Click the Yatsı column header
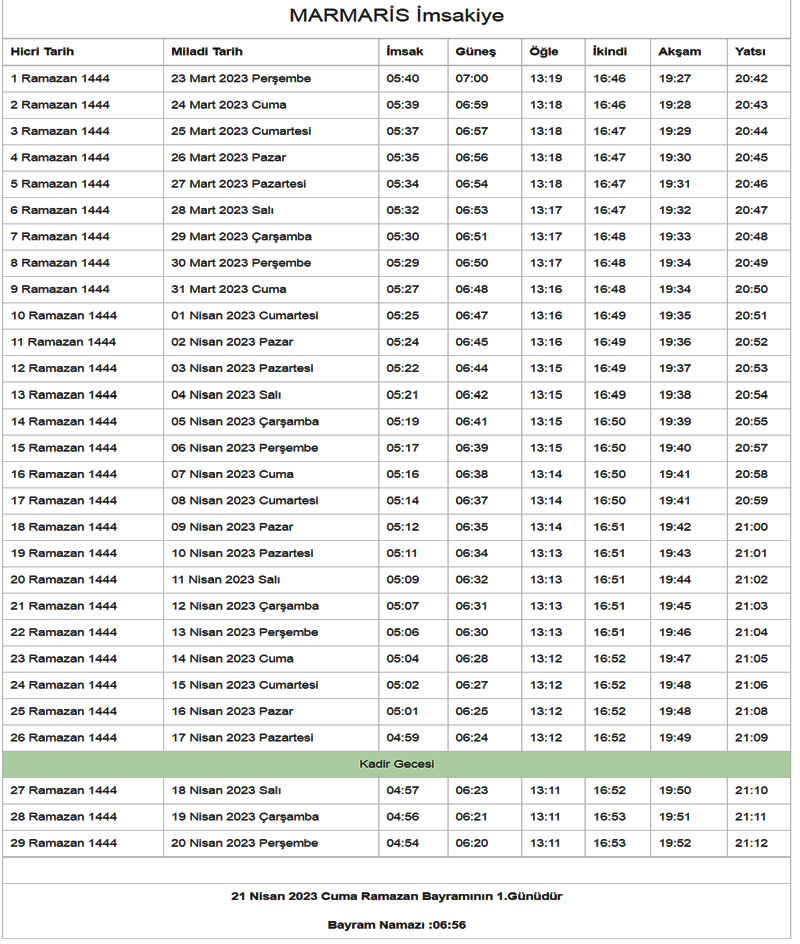The height and width of the screenshot is (944, 800). point(750,52)
